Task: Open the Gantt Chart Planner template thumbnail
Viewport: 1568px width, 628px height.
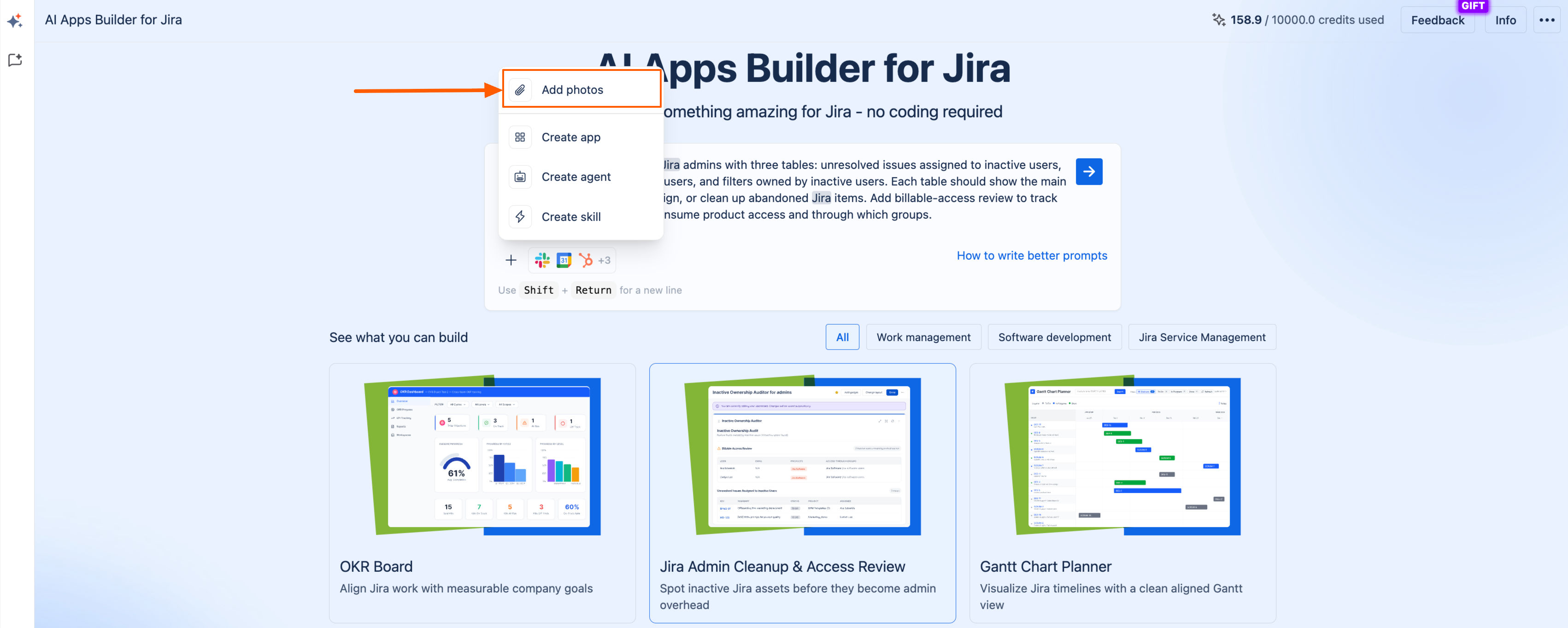Action: click(1122, 456)
